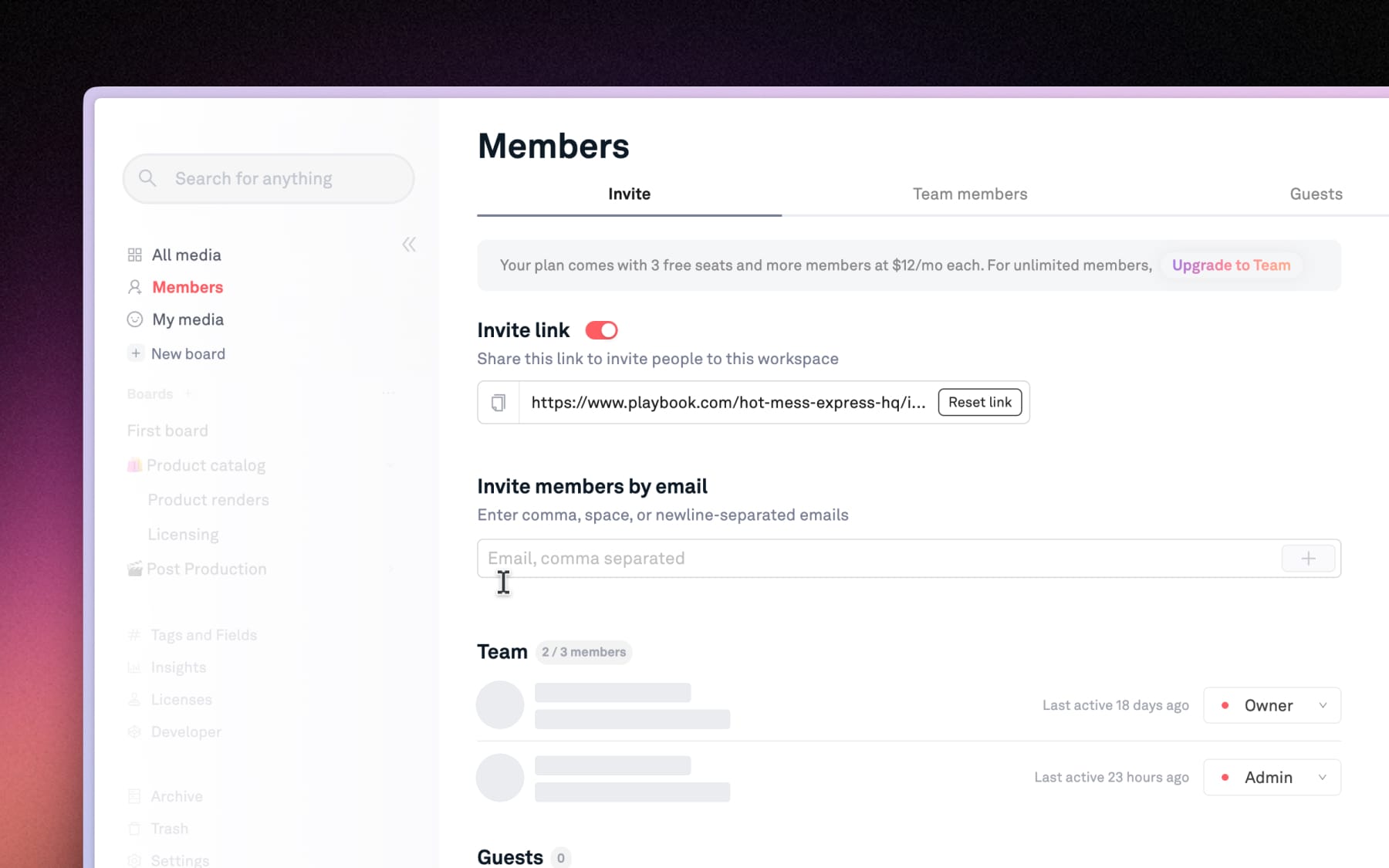The height and width of the screenshot is (868, 1389).
Task: Click the New board plus icon
Action: [x=136, y=353]
